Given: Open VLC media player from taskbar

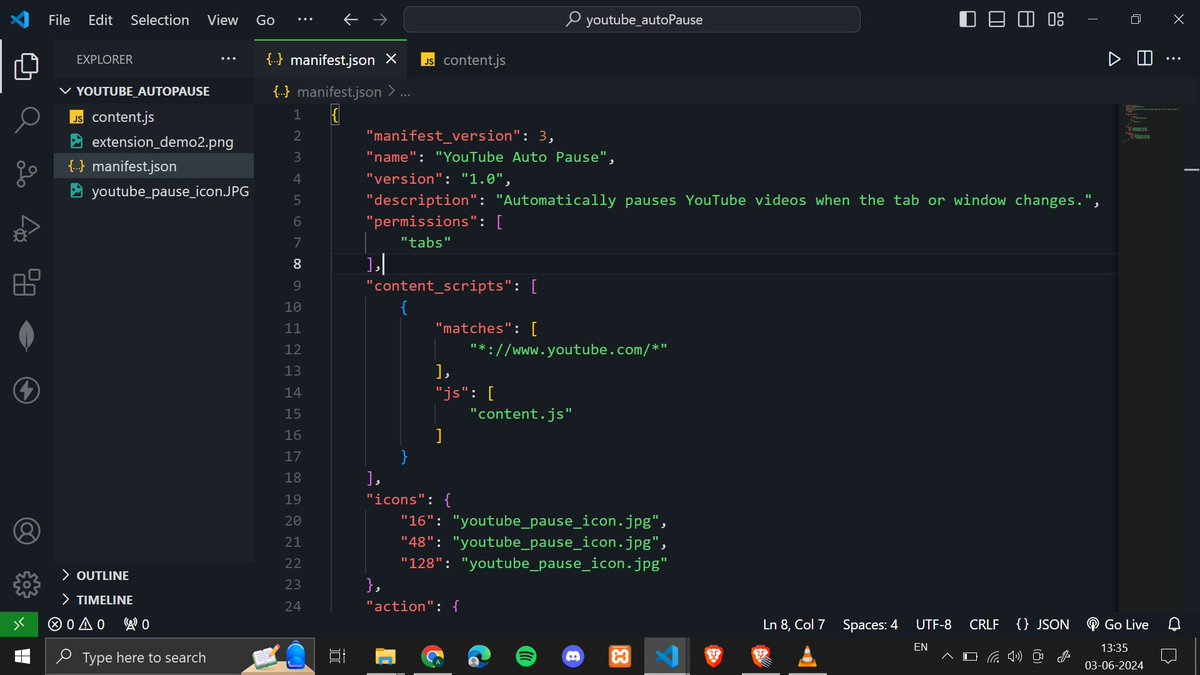Looking at the screenshot, I should [808, 657].
